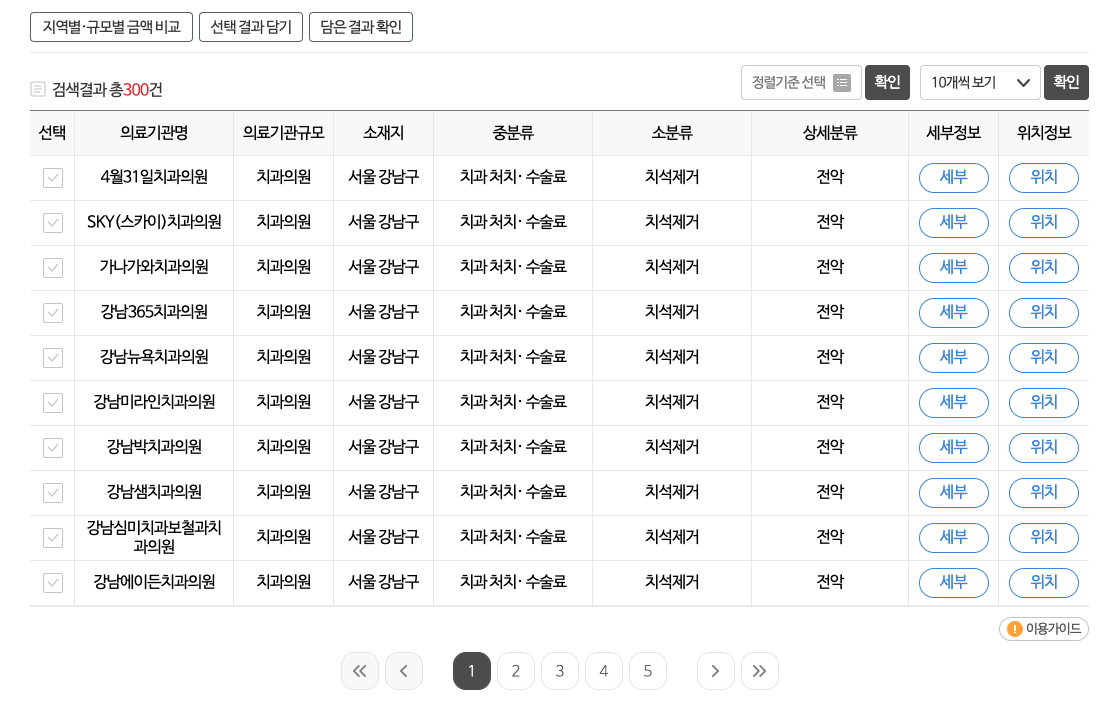Tick the checkbox beside 강남박치과의원
The image size is (1117, 704).
point(52,448)
